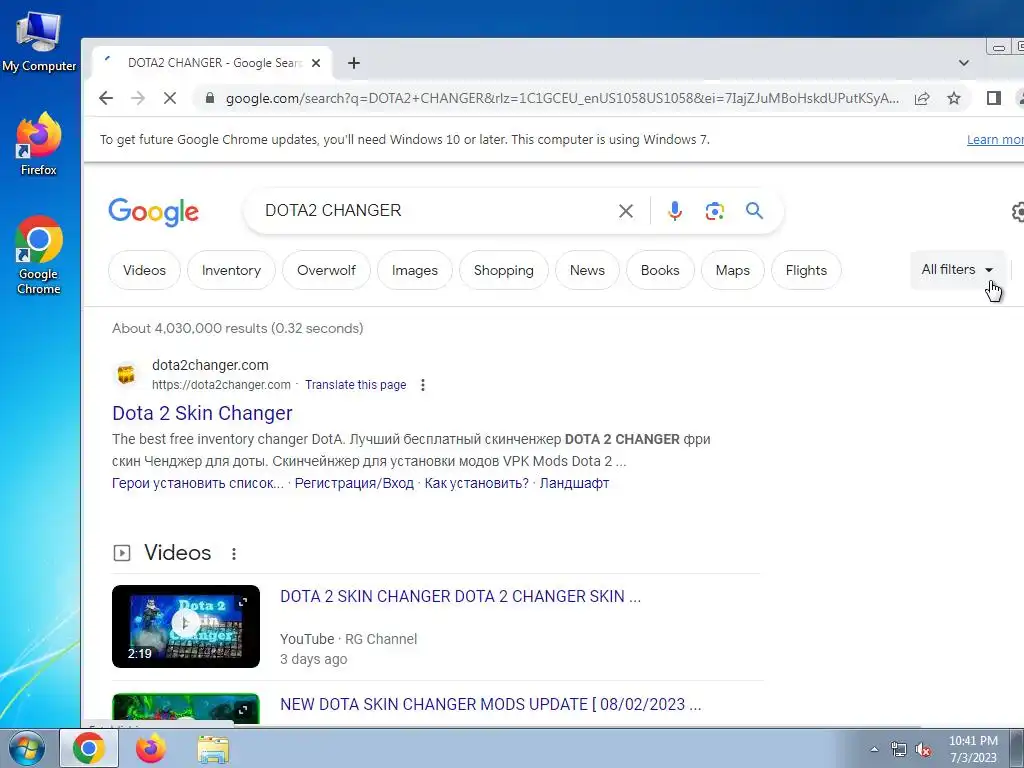This screenshot has width=1024, height=768.
Task: Open My Computer desktop icon
Action: tap(39, 40)
